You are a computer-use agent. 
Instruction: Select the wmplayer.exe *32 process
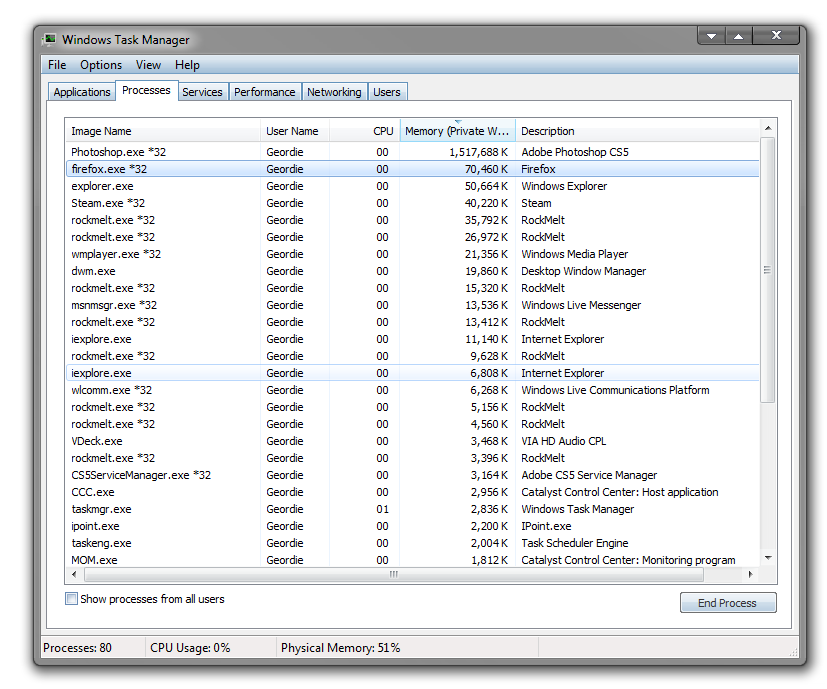[412, 254]
